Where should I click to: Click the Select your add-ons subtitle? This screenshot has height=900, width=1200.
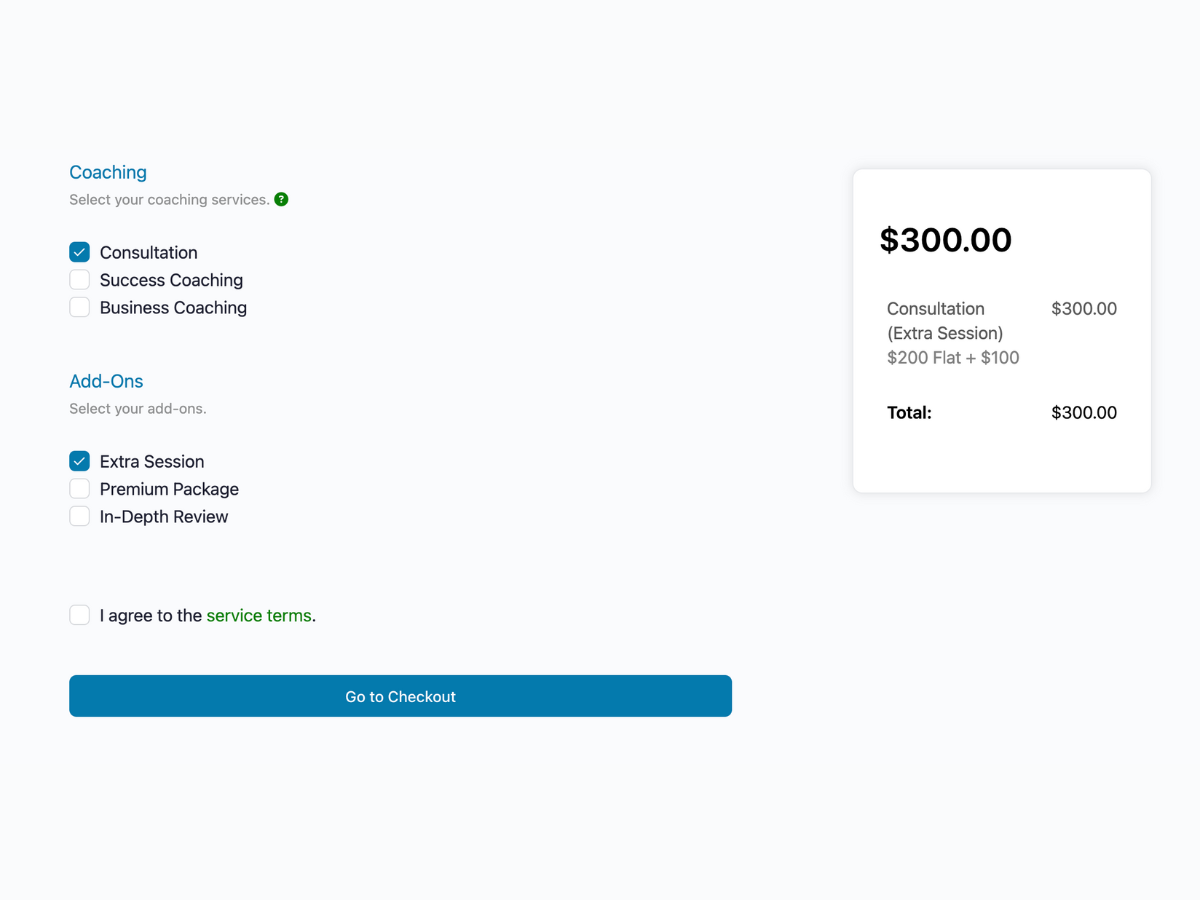[x=137, y=408]
